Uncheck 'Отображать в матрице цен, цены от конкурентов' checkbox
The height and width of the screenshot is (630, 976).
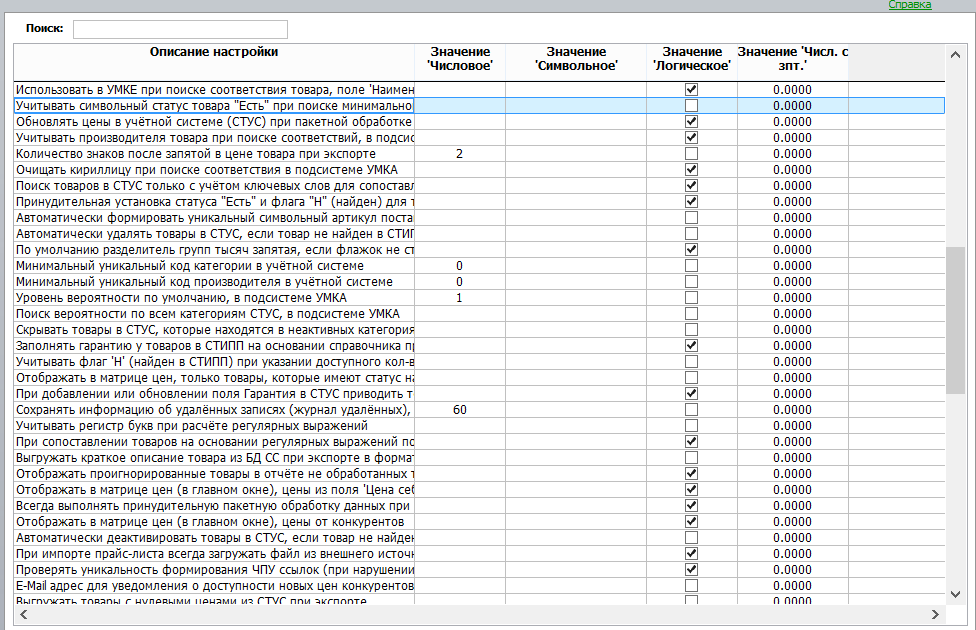[x=692, y=522]
